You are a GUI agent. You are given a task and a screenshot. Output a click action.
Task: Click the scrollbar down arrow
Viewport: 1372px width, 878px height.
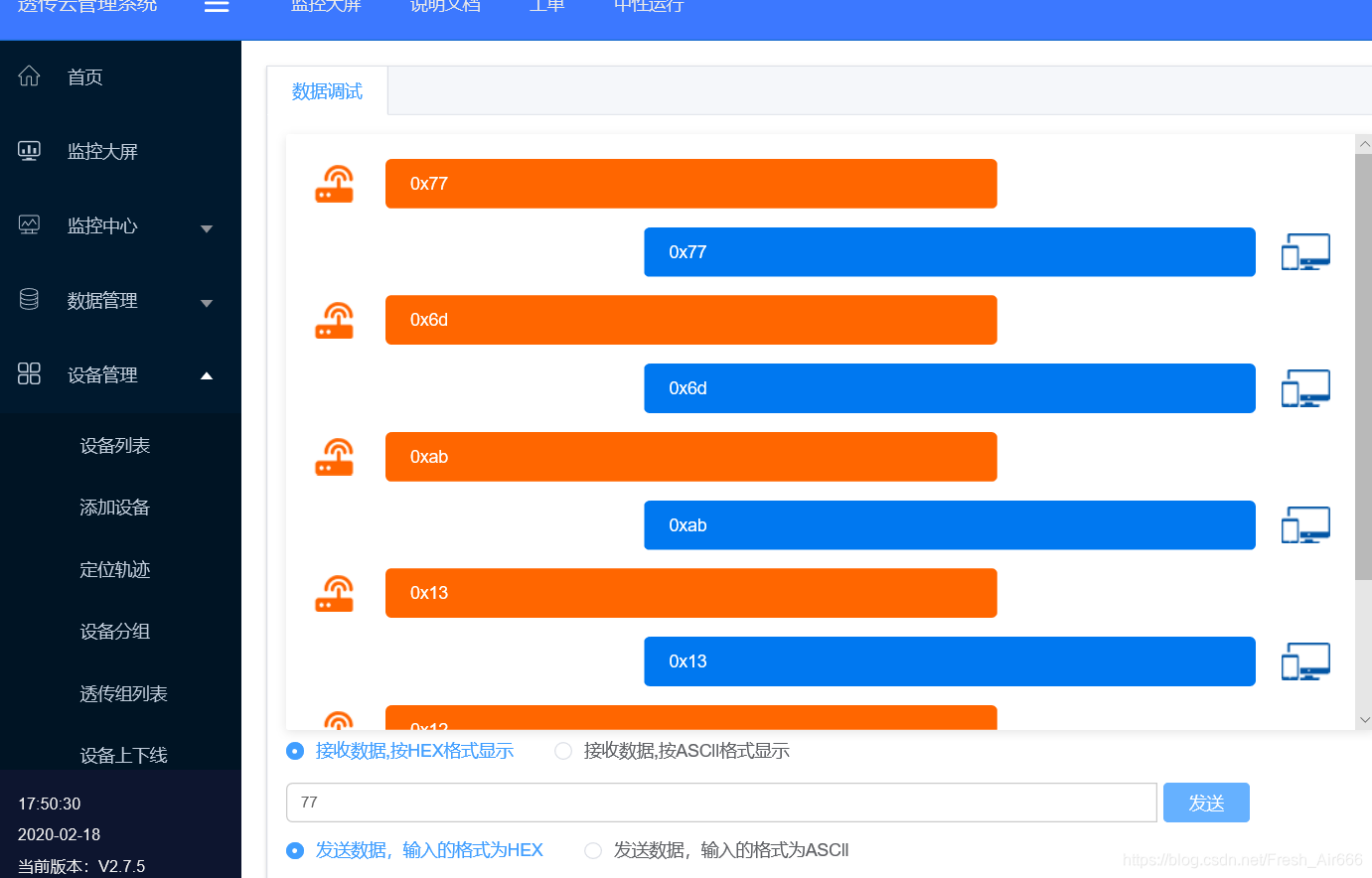[x=1364, y=719]
